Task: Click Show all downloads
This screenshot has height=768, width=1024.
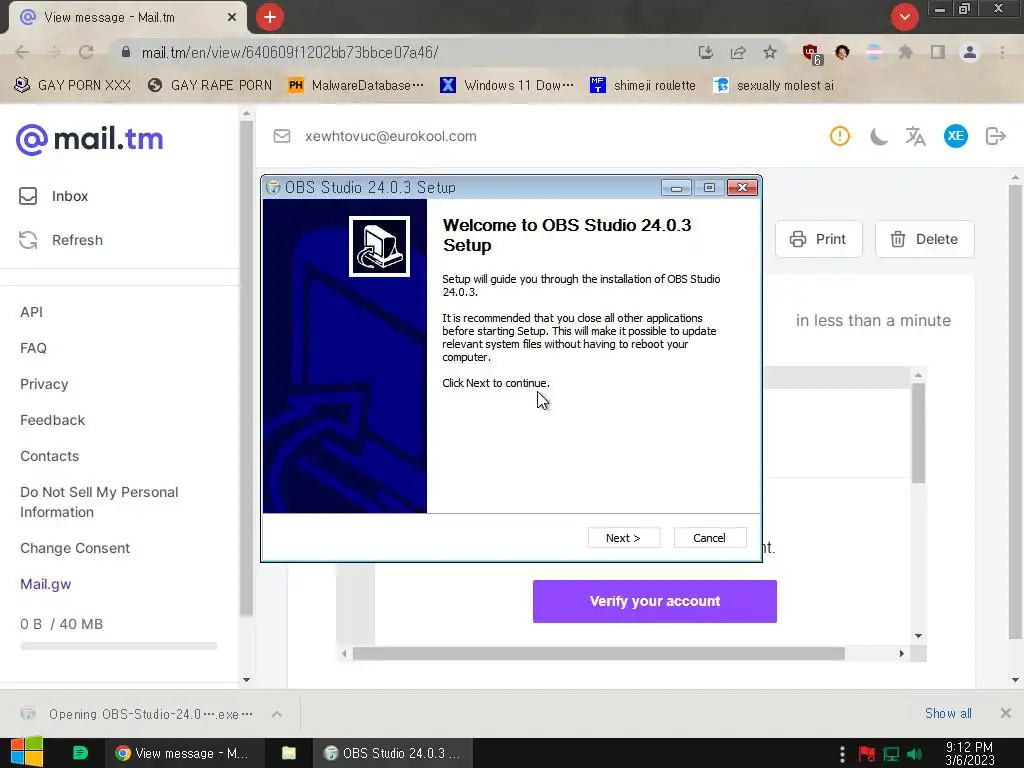Action: tap(948, 713)
